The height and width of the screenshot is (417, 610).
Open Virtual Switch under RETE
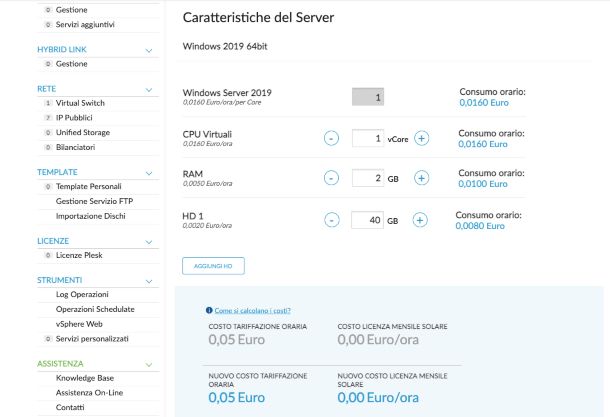pos(80,103)
